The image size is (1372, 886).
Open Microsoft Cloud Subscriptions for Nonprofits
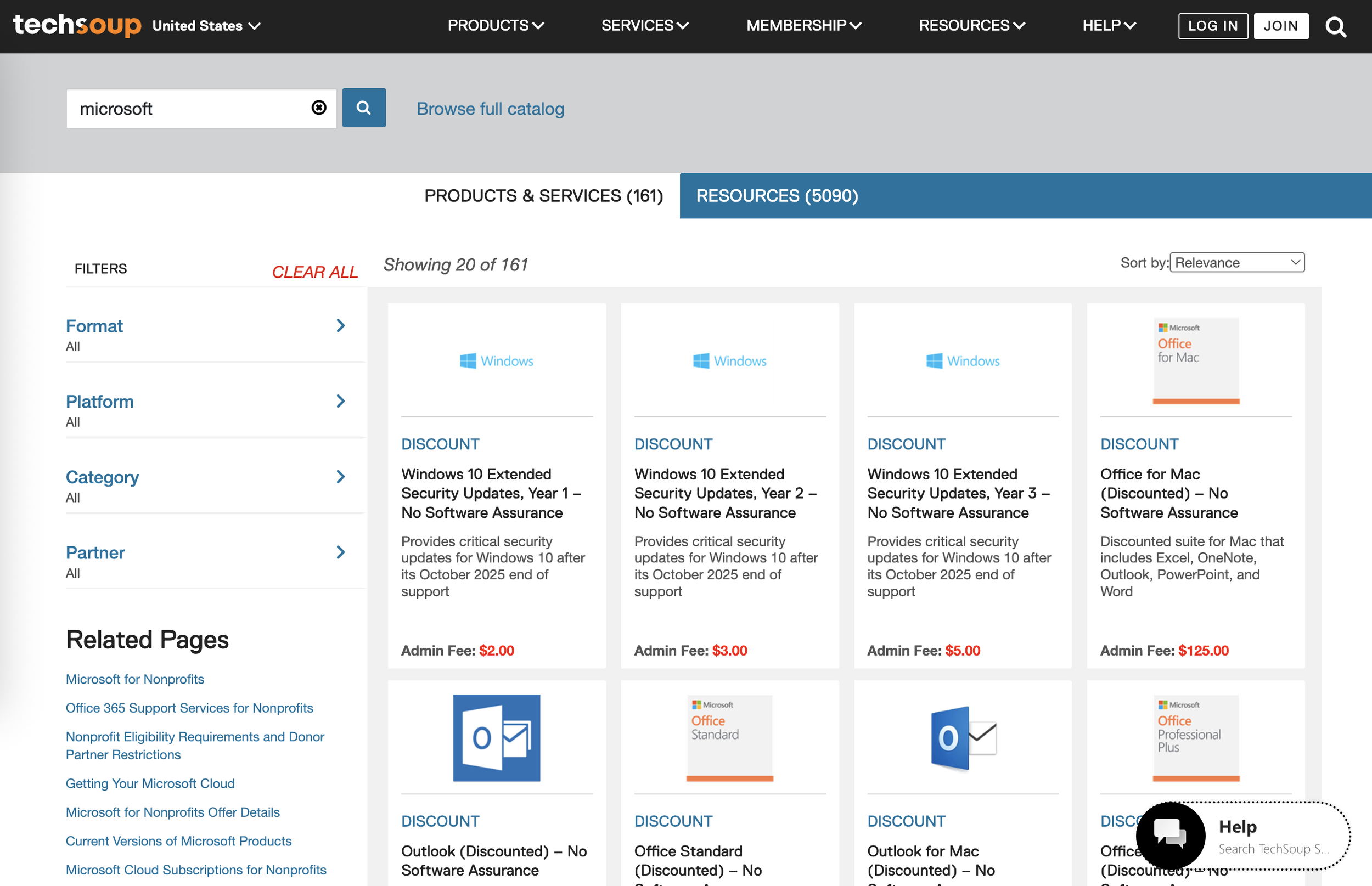[196, 870]
